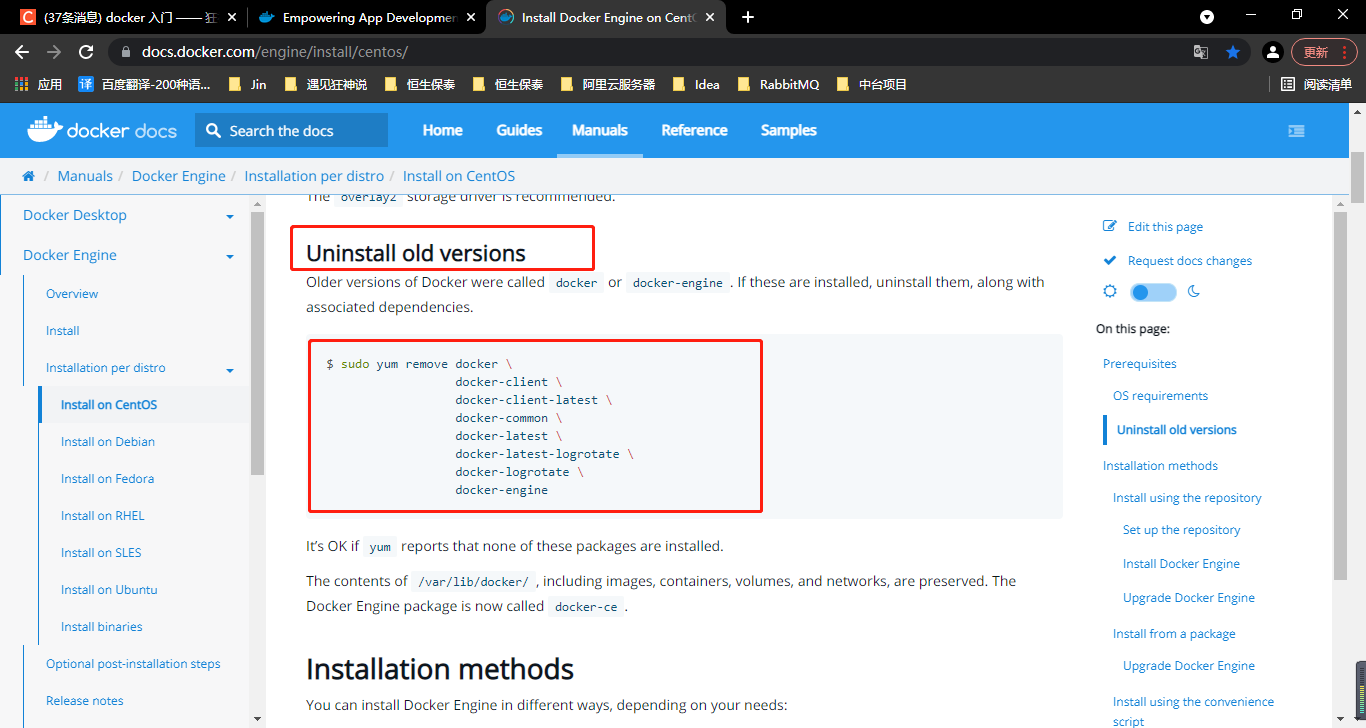Open the 百度翻译 bookmark
The image size is (1366, 728).
(144, 85)
